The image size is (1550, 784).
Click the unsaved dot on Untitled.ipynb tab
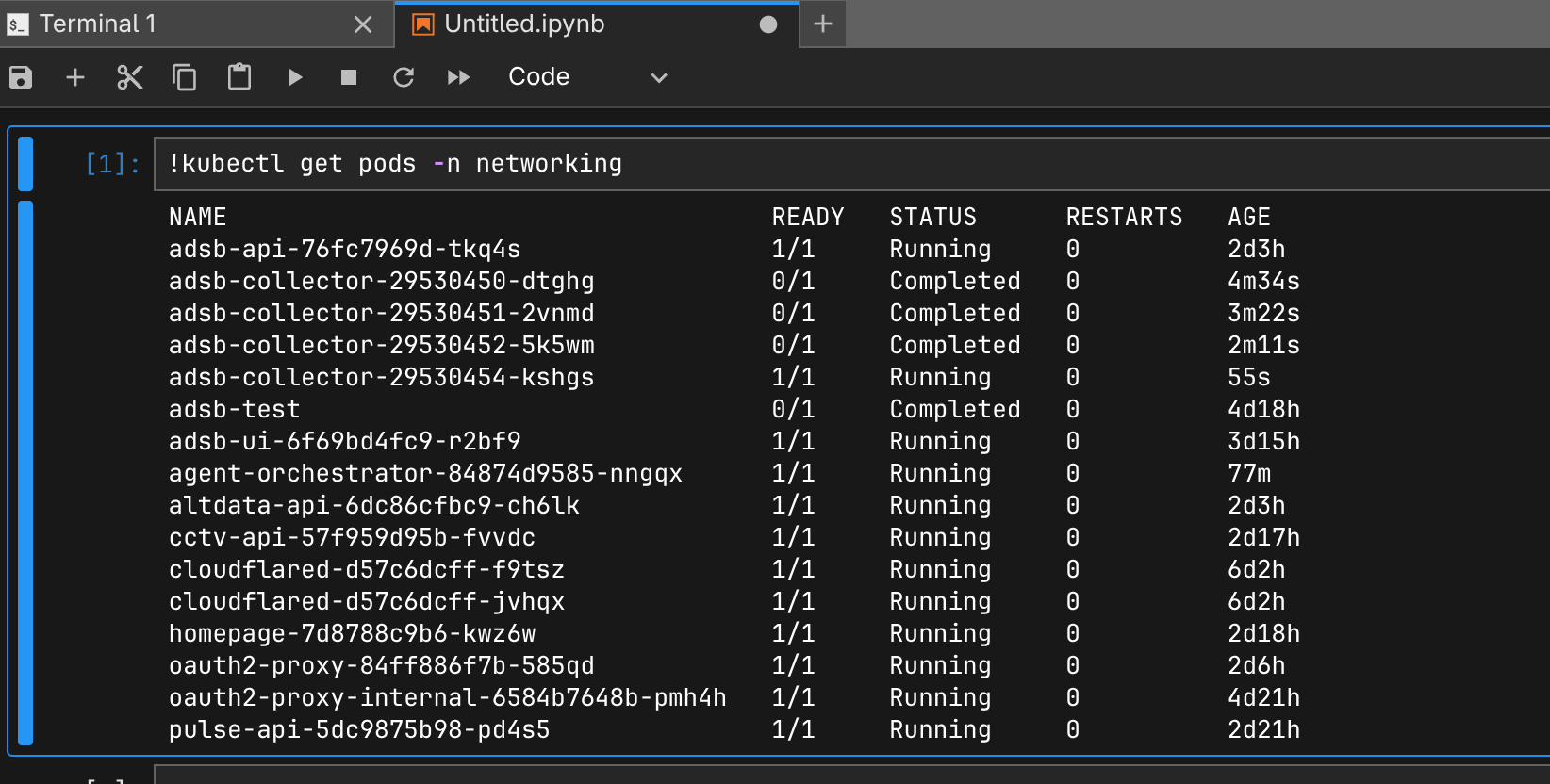768,24
